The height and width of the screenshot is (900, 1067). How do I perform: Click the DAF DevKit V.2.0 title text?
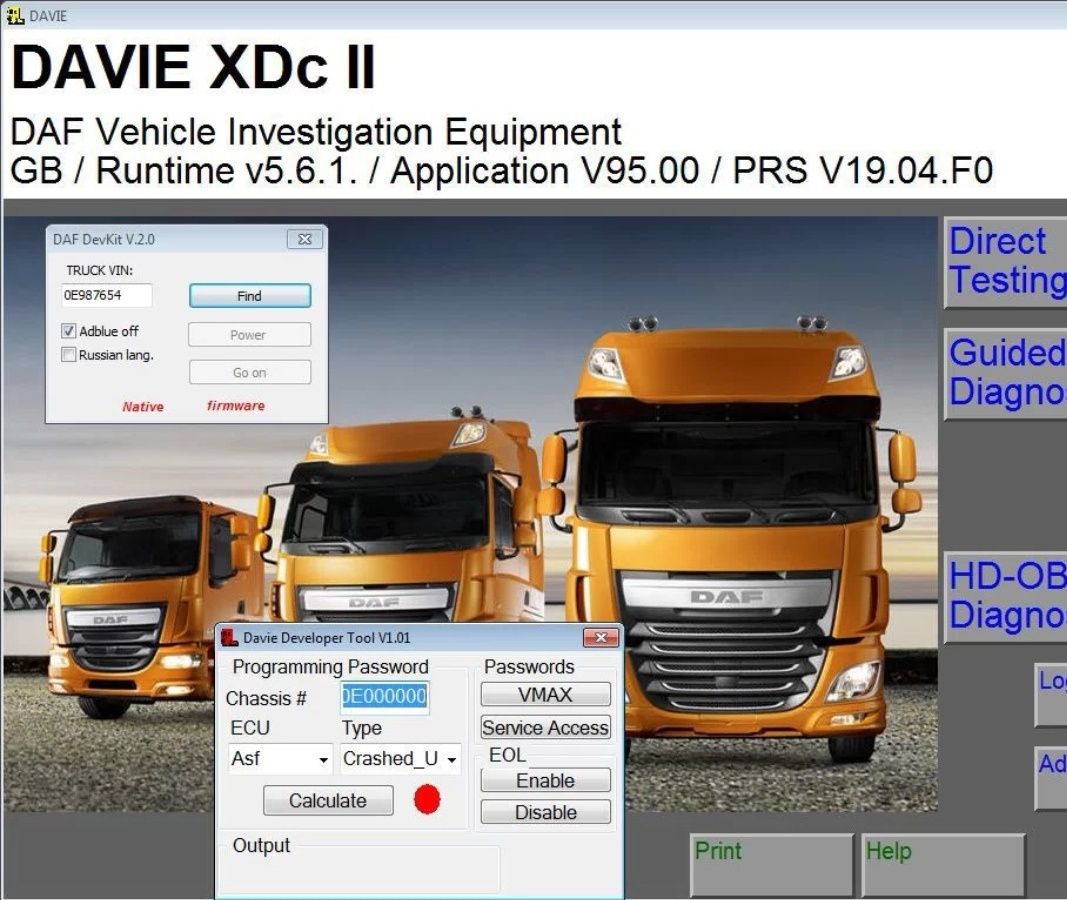click(103, 239)
